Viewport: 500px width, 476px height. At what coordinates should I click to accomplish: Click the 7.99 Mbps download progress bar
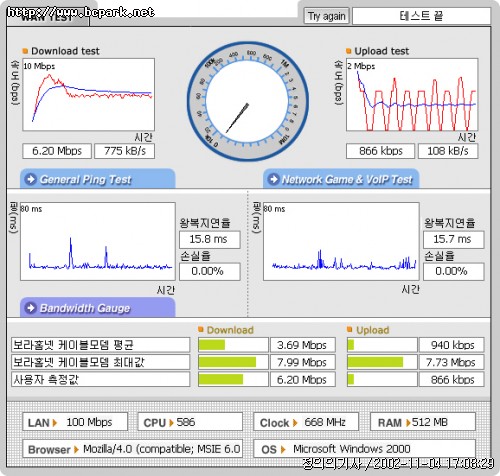(x=233, y=362)
